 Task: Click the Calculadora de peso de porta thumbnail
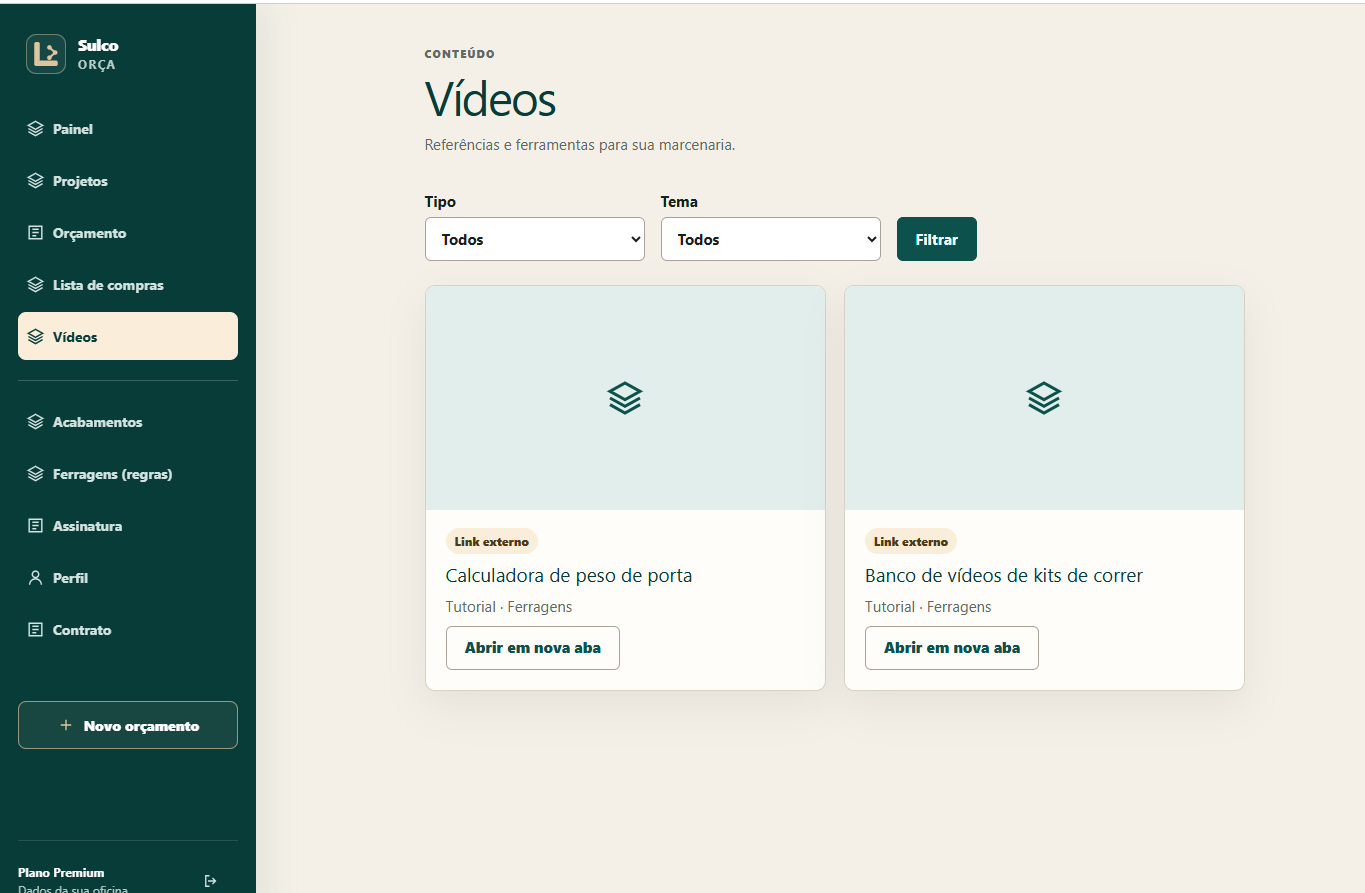point(625,398)
